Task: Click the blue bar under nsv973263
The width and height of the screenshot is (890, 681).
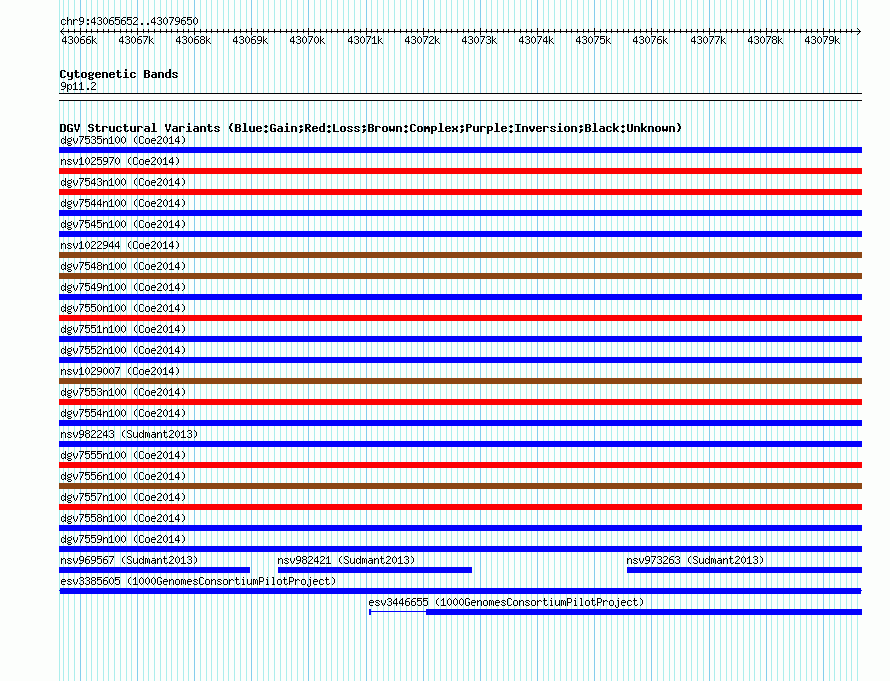Action: coord(744,570)
